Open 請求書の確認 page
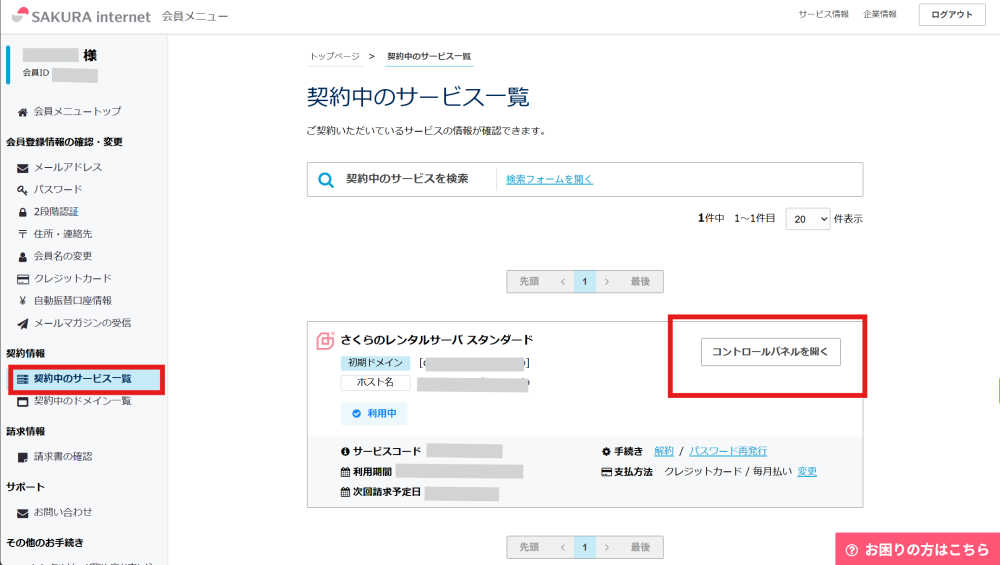This screenshot has width=1000, height=565. (x=63, y=457)
